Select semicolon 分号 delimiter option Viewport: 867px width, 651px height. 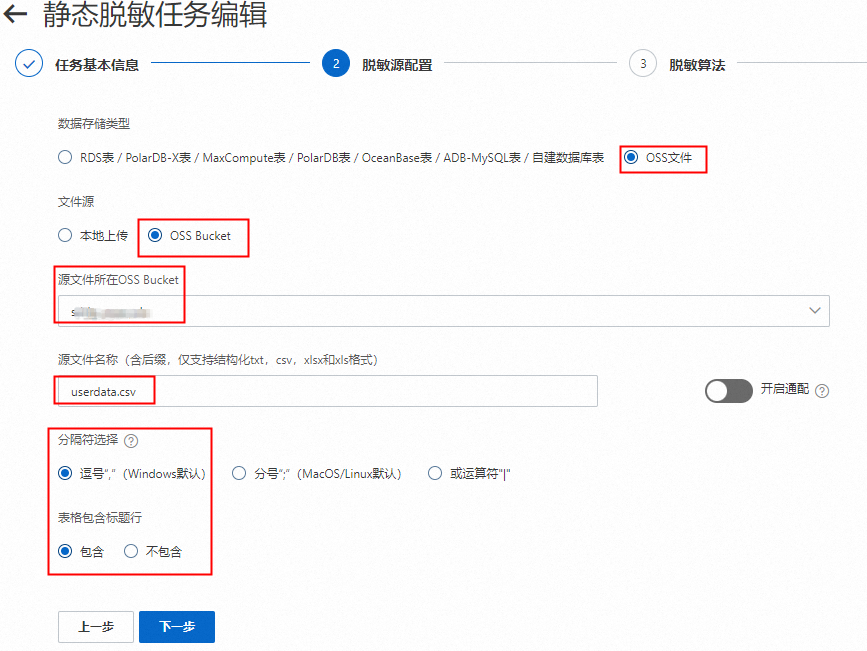[239, 473]
